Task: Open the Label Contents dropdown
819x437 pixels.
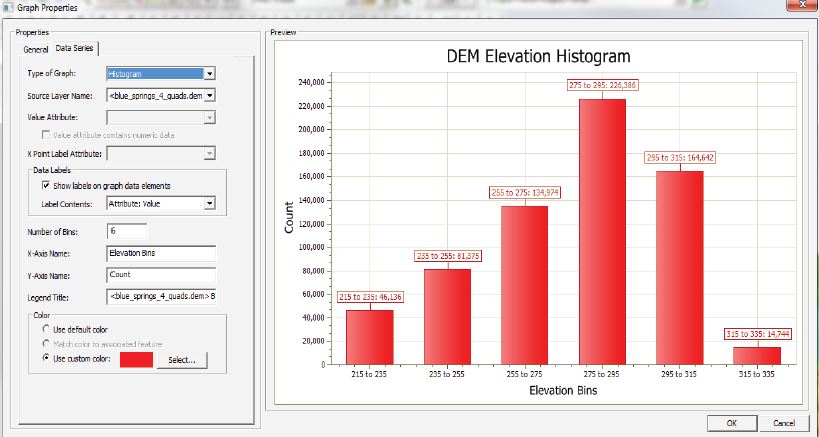Action: coord(210,203)
